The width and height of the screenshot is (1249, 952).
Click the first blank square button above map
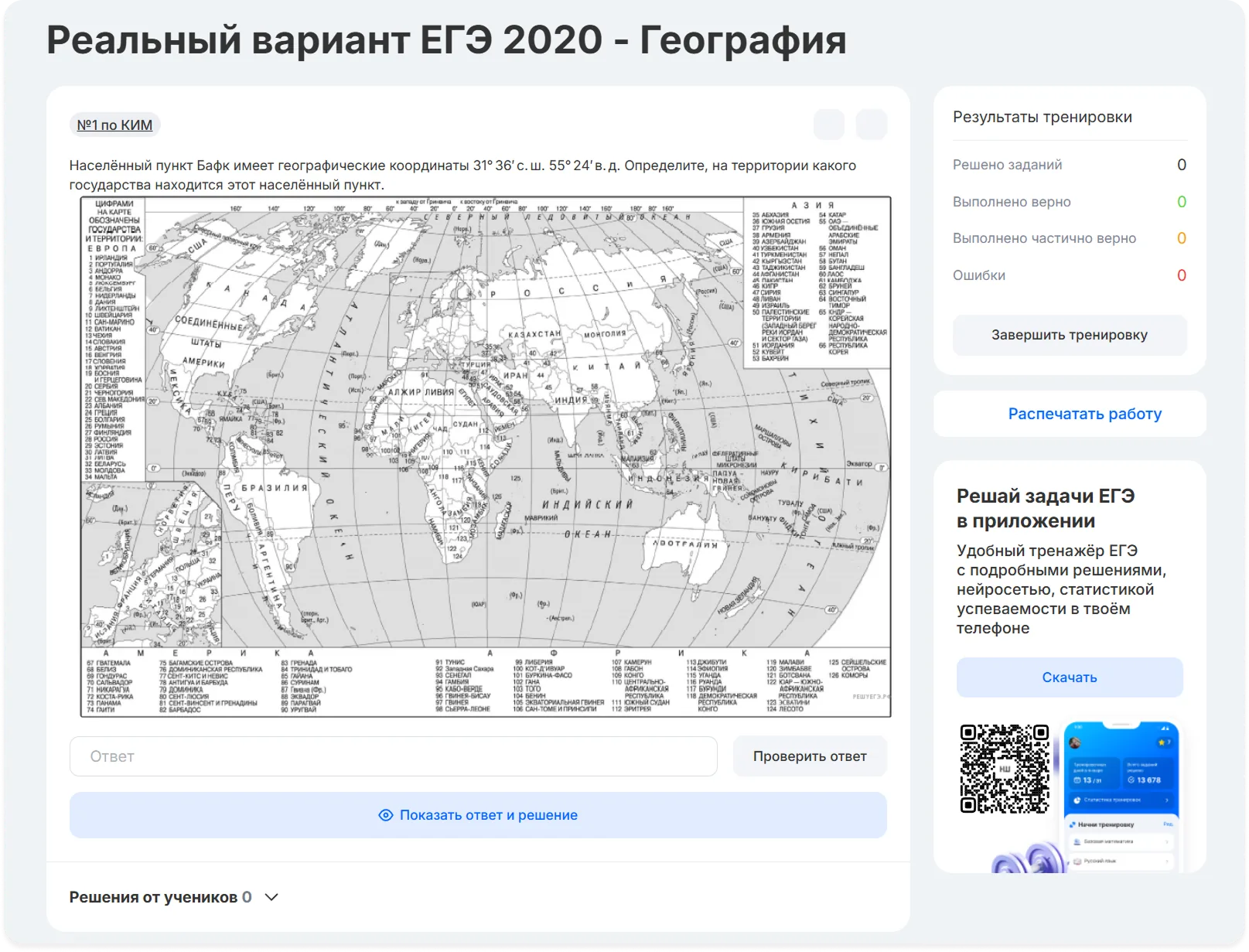click(829, 125)
